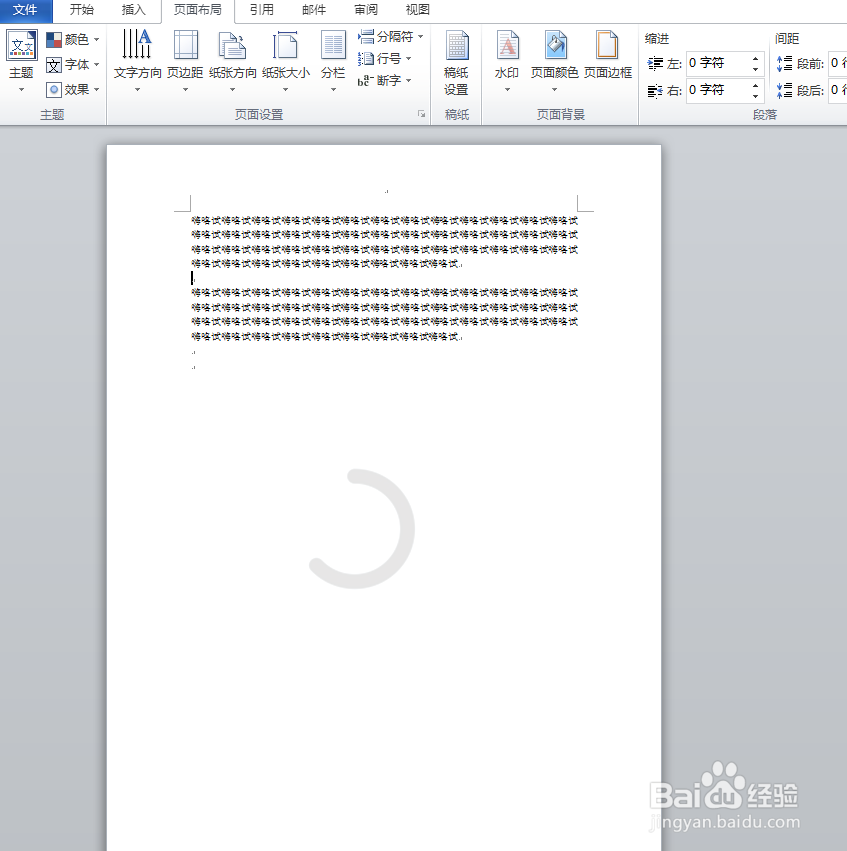Expand the Themes (主题) dropdown arrow

(22, 90)
